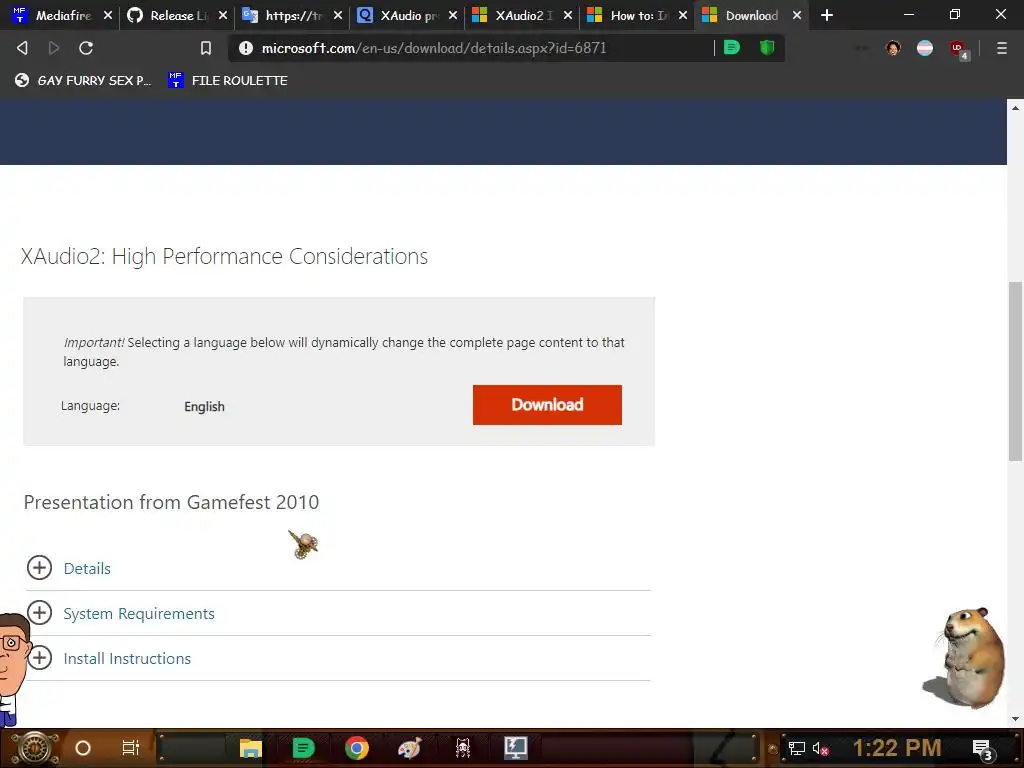Open Task View on the taskbar
Viewport: 1024px width, 768px height.
[131, 748]
